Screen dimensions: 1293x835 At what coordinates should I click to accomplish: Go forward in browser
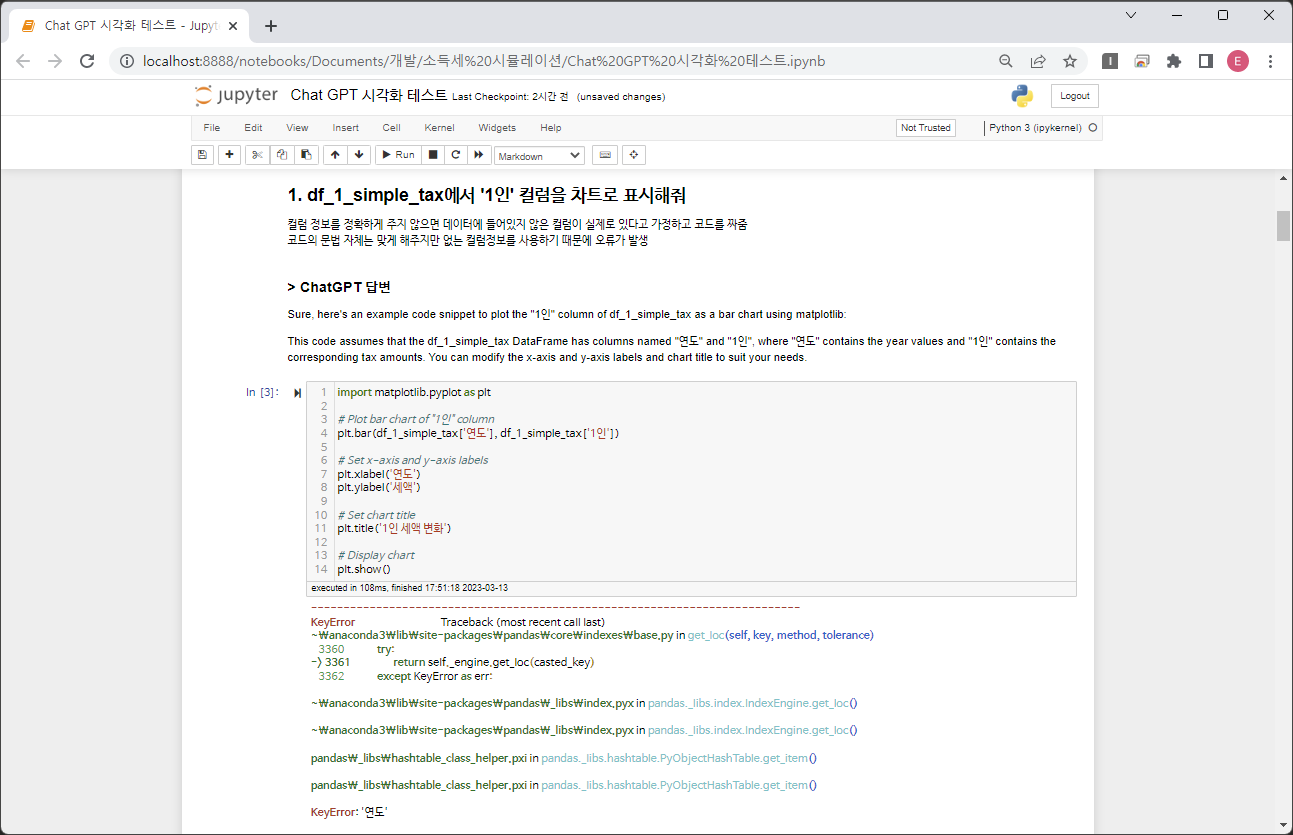click(x=55, y=61)
